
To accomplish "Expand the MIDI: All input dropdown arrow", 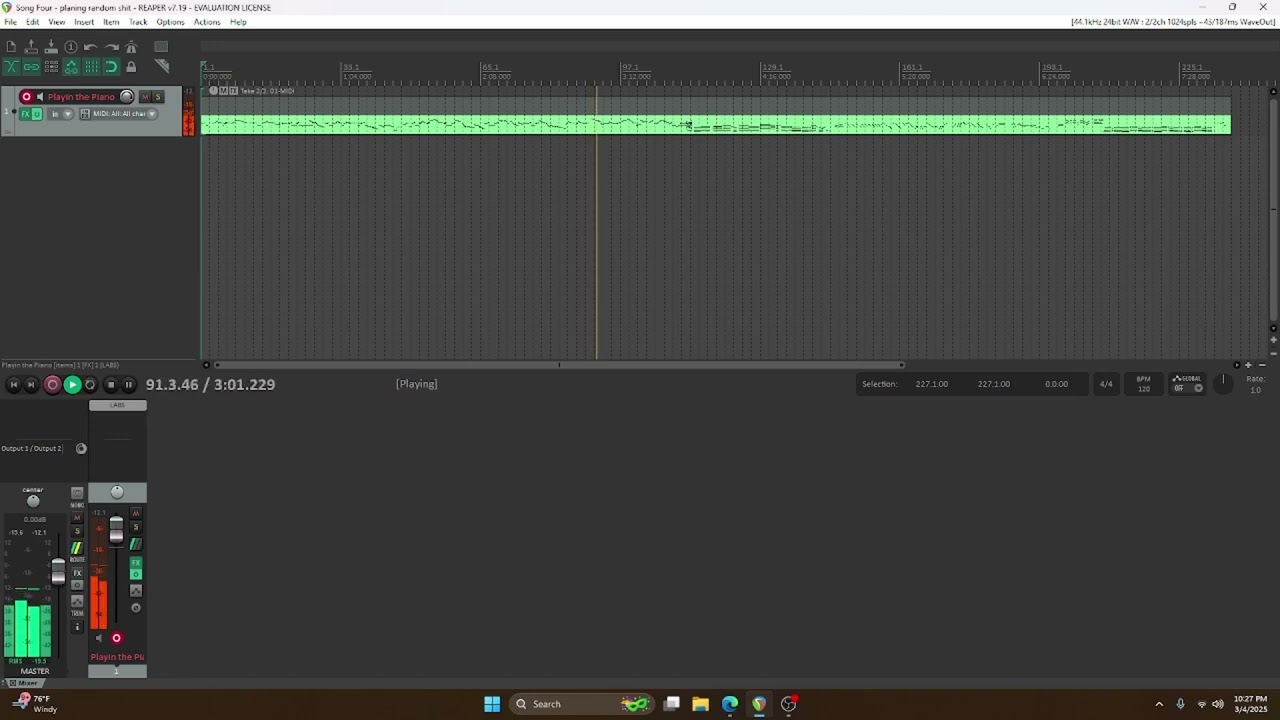I will point(152,114).
